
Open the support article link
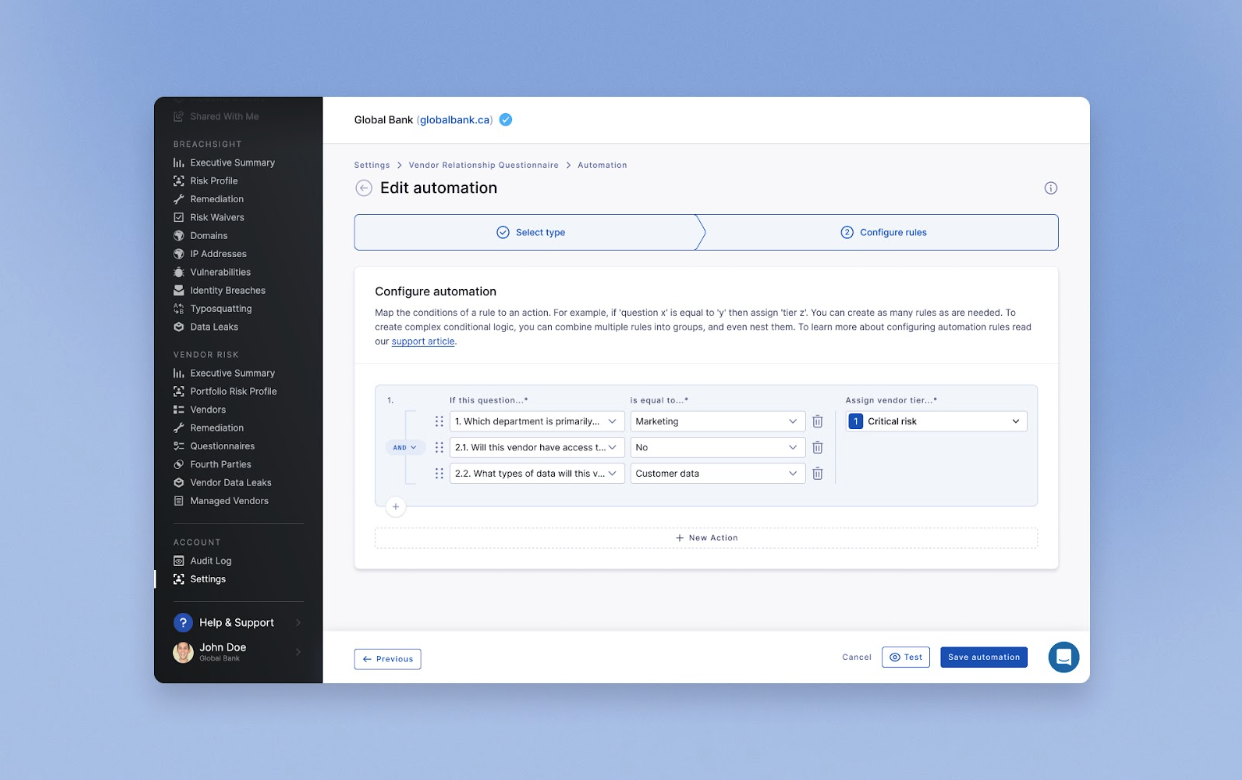(x=423, y=342)
